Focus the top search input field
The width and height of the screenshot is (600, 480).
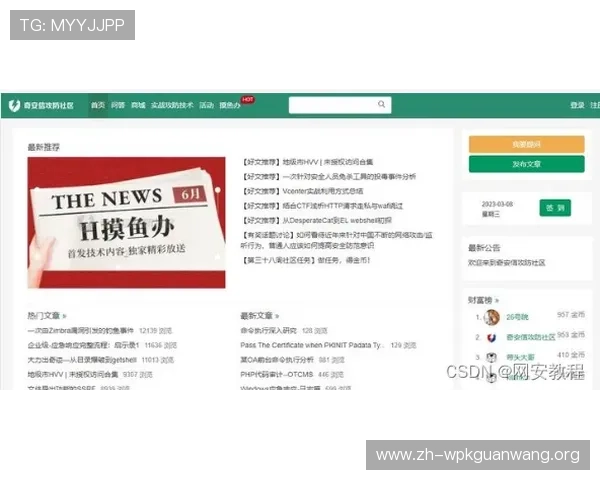(x=340, y=105)
